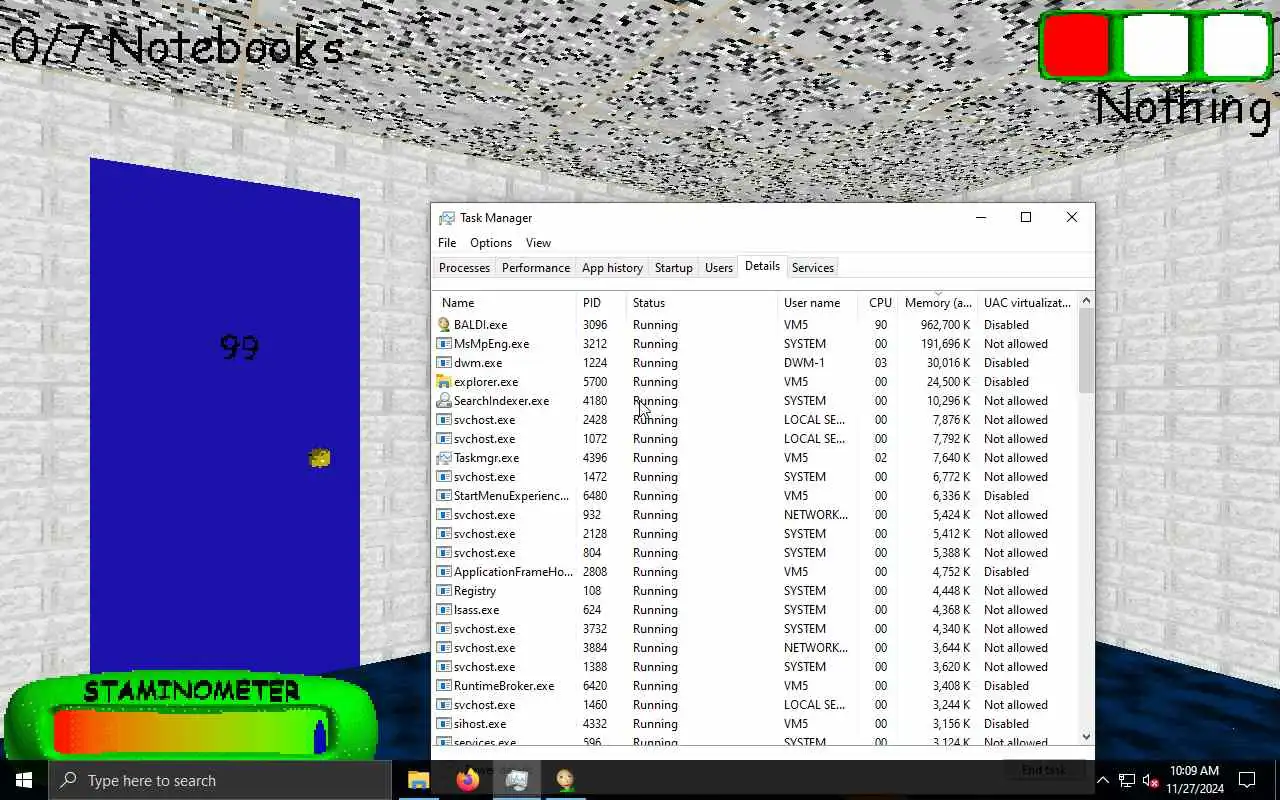Screen dimensions: 1280x800
Task: Open File Explorer from the taskbar
Action: [x=418, y=780]
